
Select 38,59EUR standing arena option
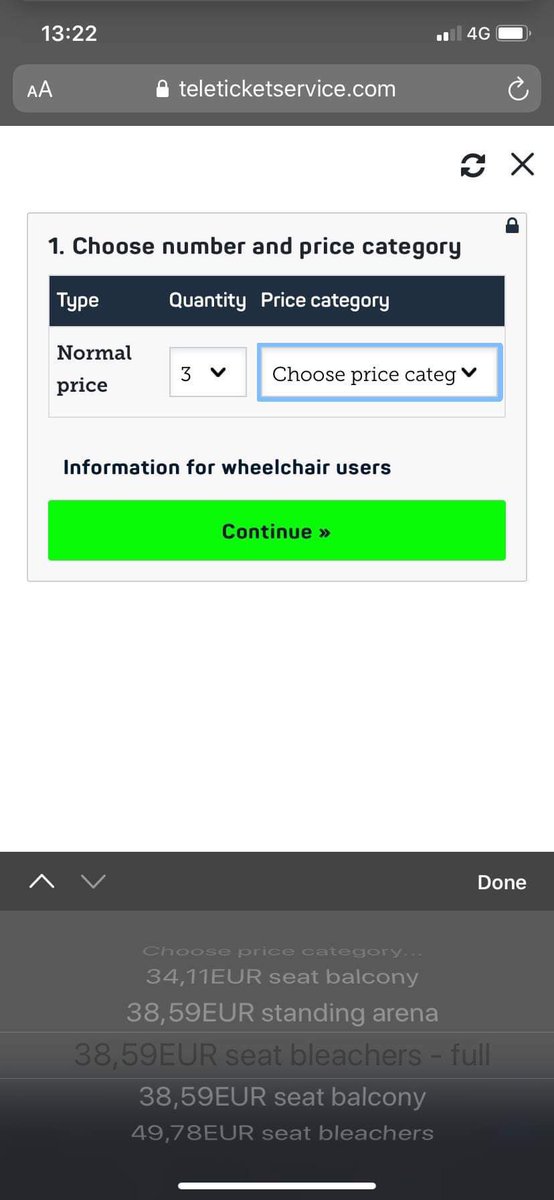click(x=282, y=1013)
